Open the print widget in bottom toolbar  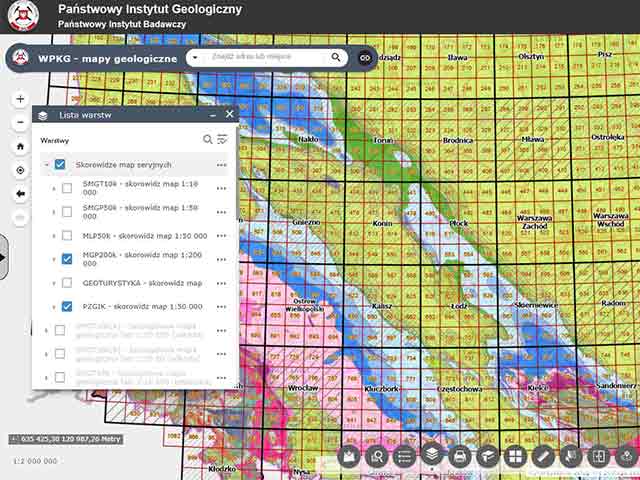pyautogui.click(x=459, y=456)
